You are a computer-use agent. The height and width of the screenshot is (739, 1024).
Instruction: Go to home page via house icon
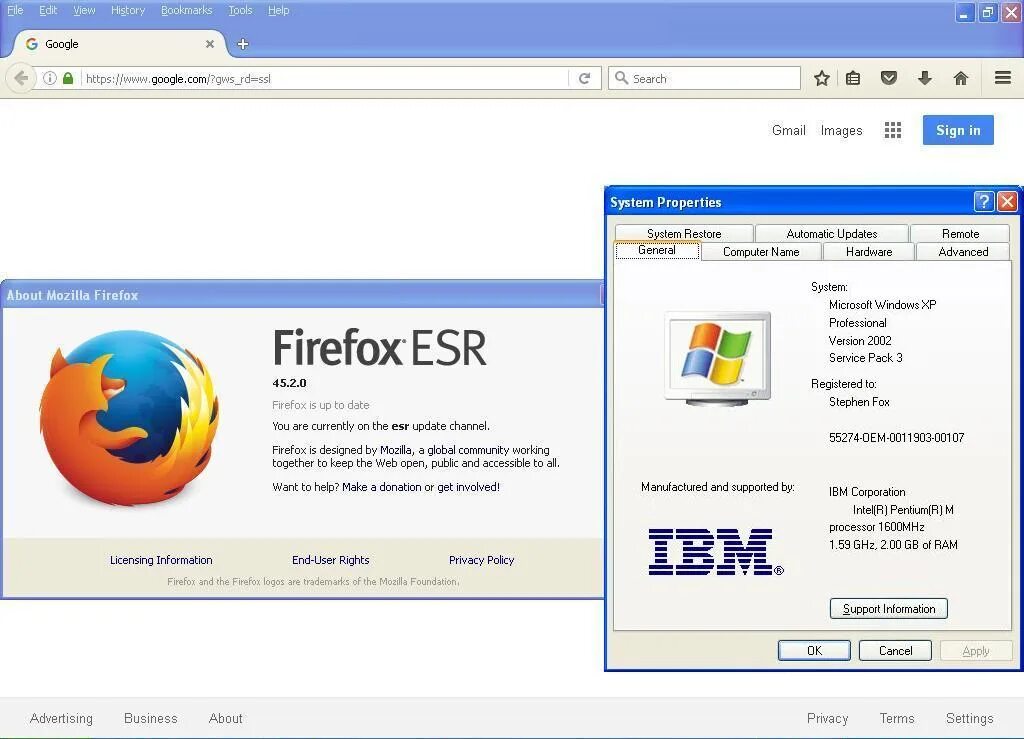coord(961,78)
